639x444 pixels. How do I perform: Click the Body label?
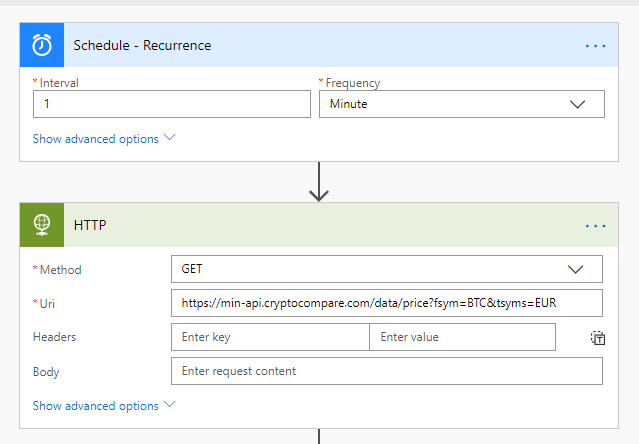[46, 371]
